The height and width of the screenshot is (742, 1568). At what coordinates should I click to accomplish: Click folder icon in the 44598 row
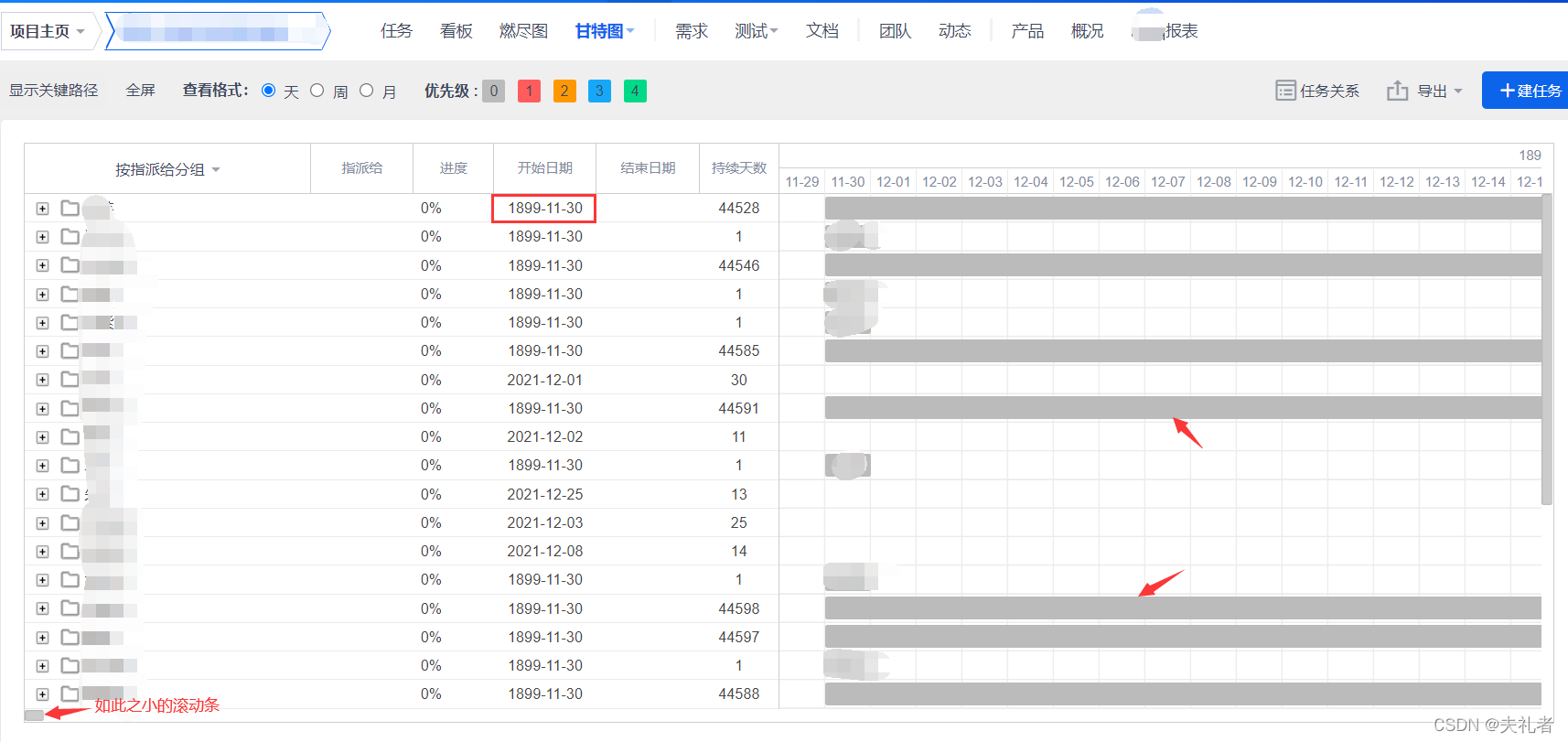click(x=70, y=608)
